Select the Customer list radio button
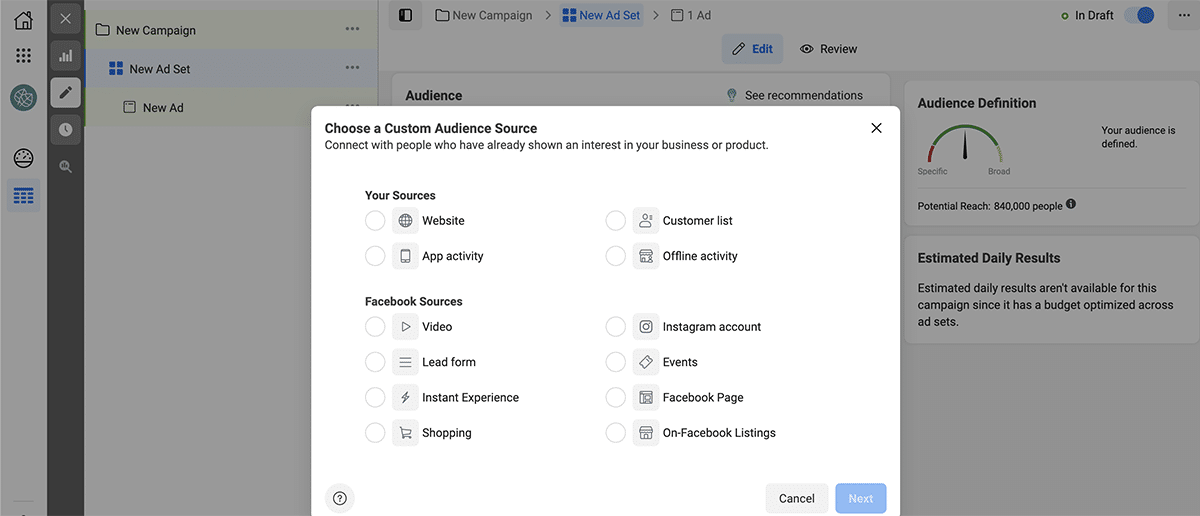This screenshot has width=1200, height=516. [x=616, y=221]
